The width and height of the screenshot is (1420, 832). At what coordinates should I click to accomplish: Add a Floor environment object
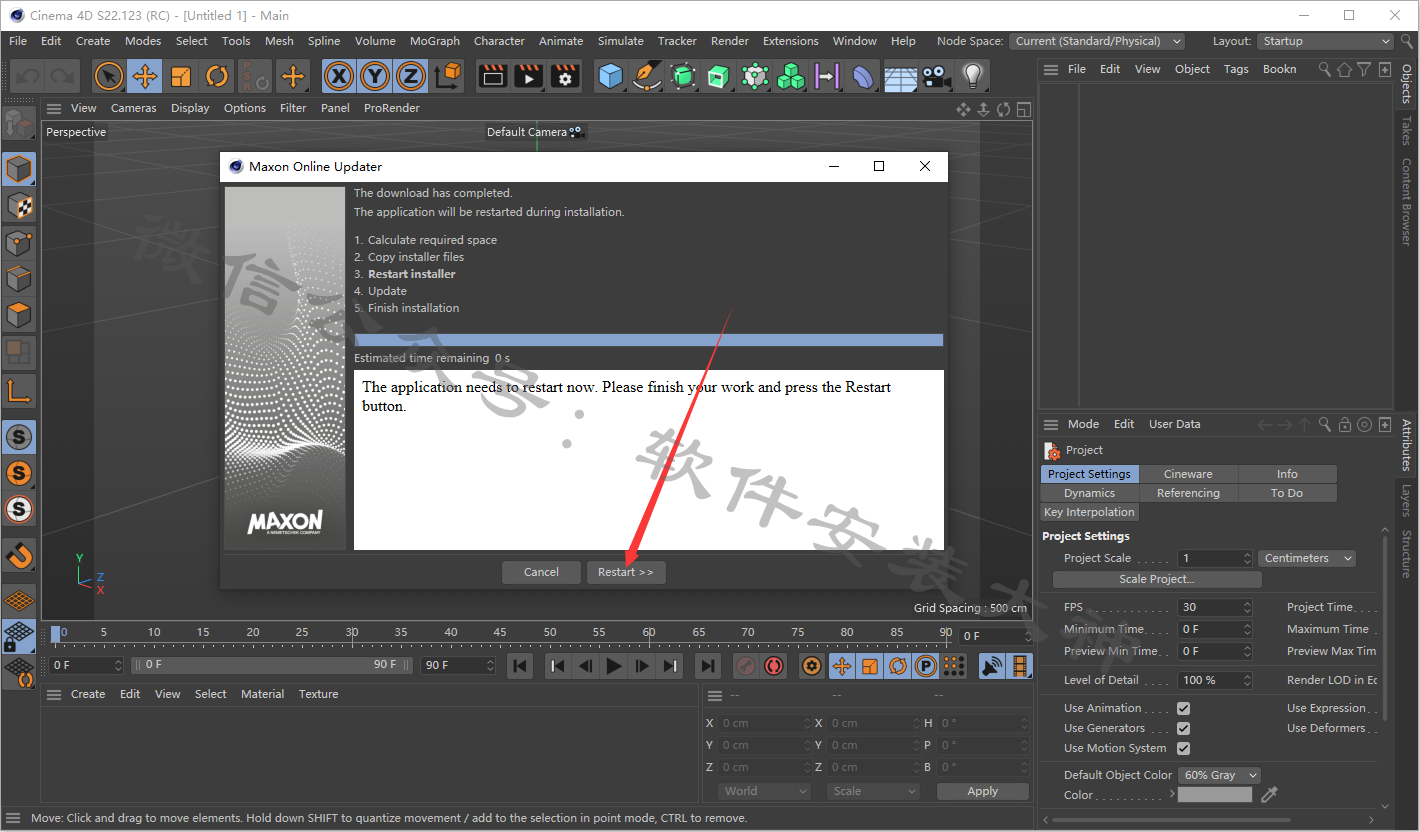point(900,76)
